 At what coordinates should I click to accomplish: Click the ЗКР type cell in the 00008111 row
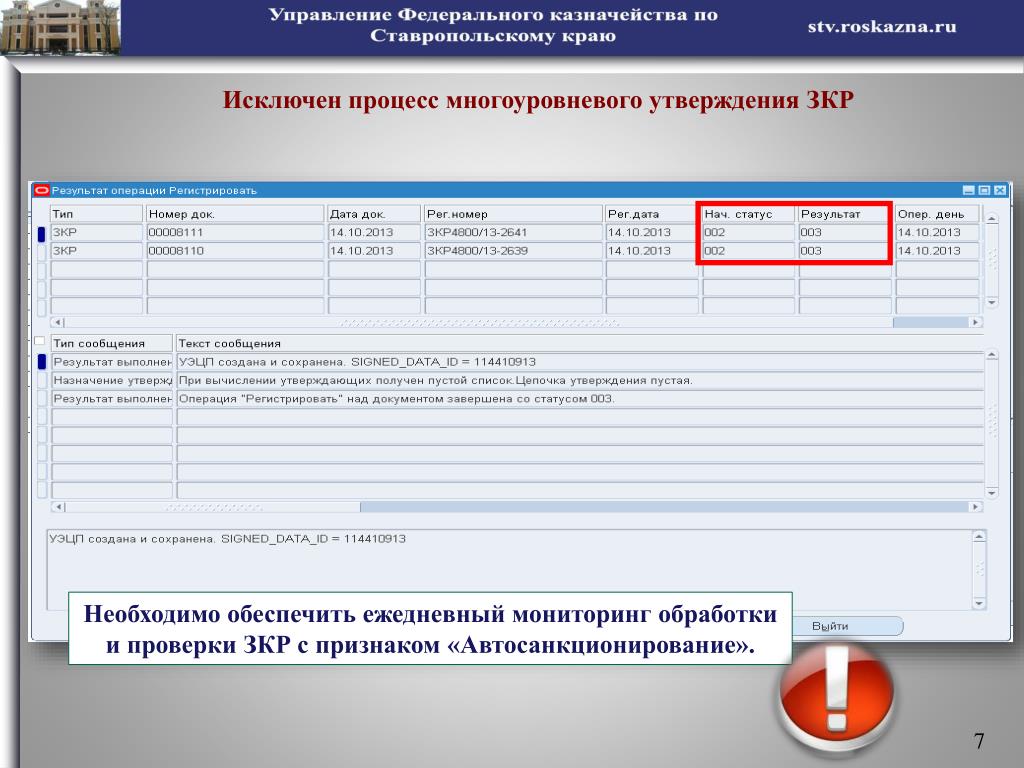click(x=96, y=232)
